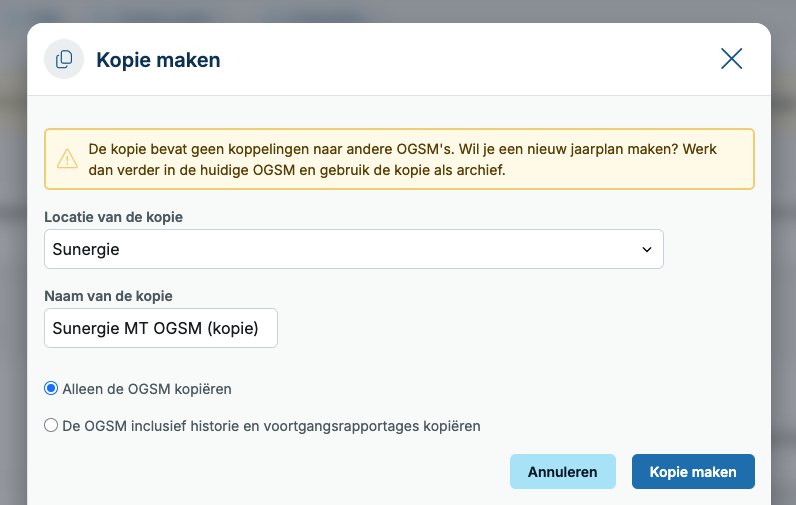This screenshot has height=505, width=796.
Task: Place cursor after (kopie) in name field
Action: pos(260,328)
